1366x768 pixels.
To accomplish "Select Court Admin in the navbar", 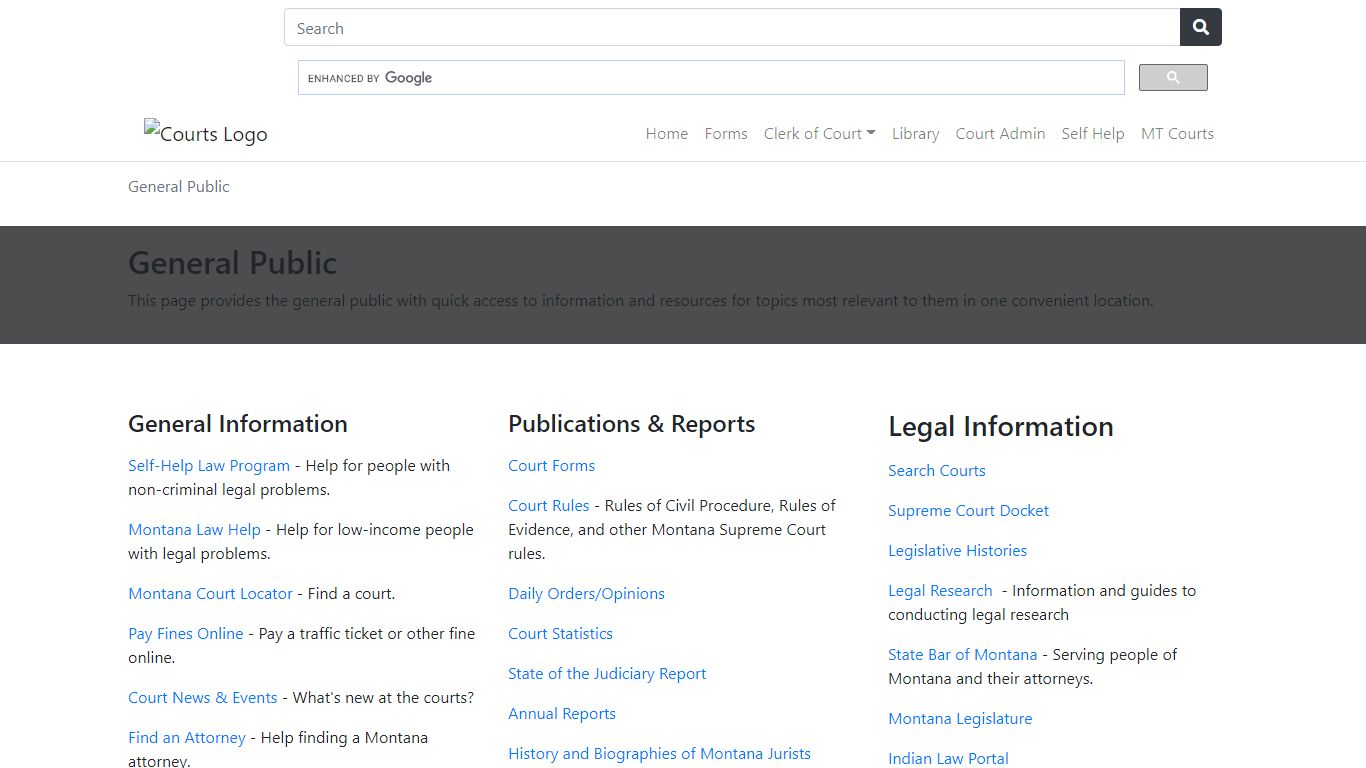I will point(1000,134).
